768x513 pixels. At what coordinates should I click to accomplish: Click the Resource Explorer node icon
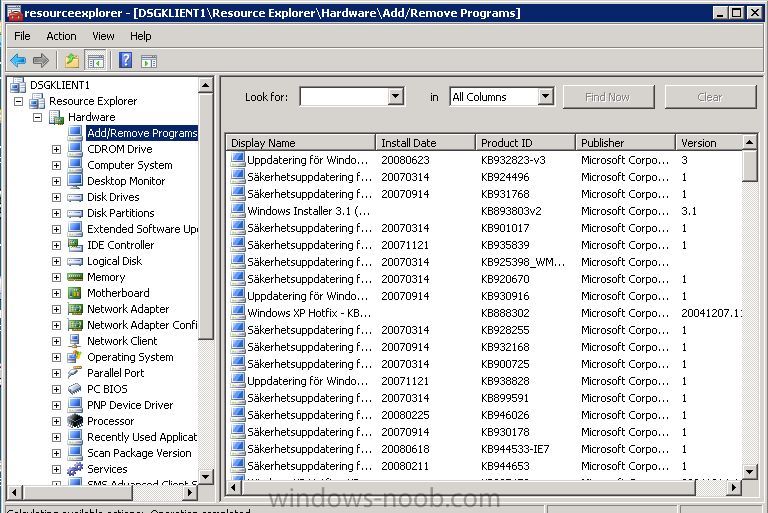pos(37,101)
